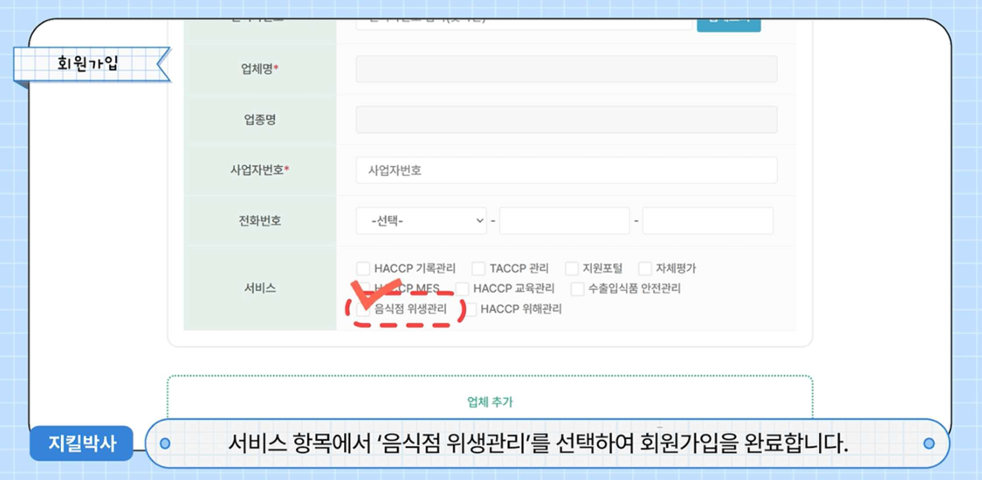Select the HACCP 교육관리 checkbox

[462, 289]
